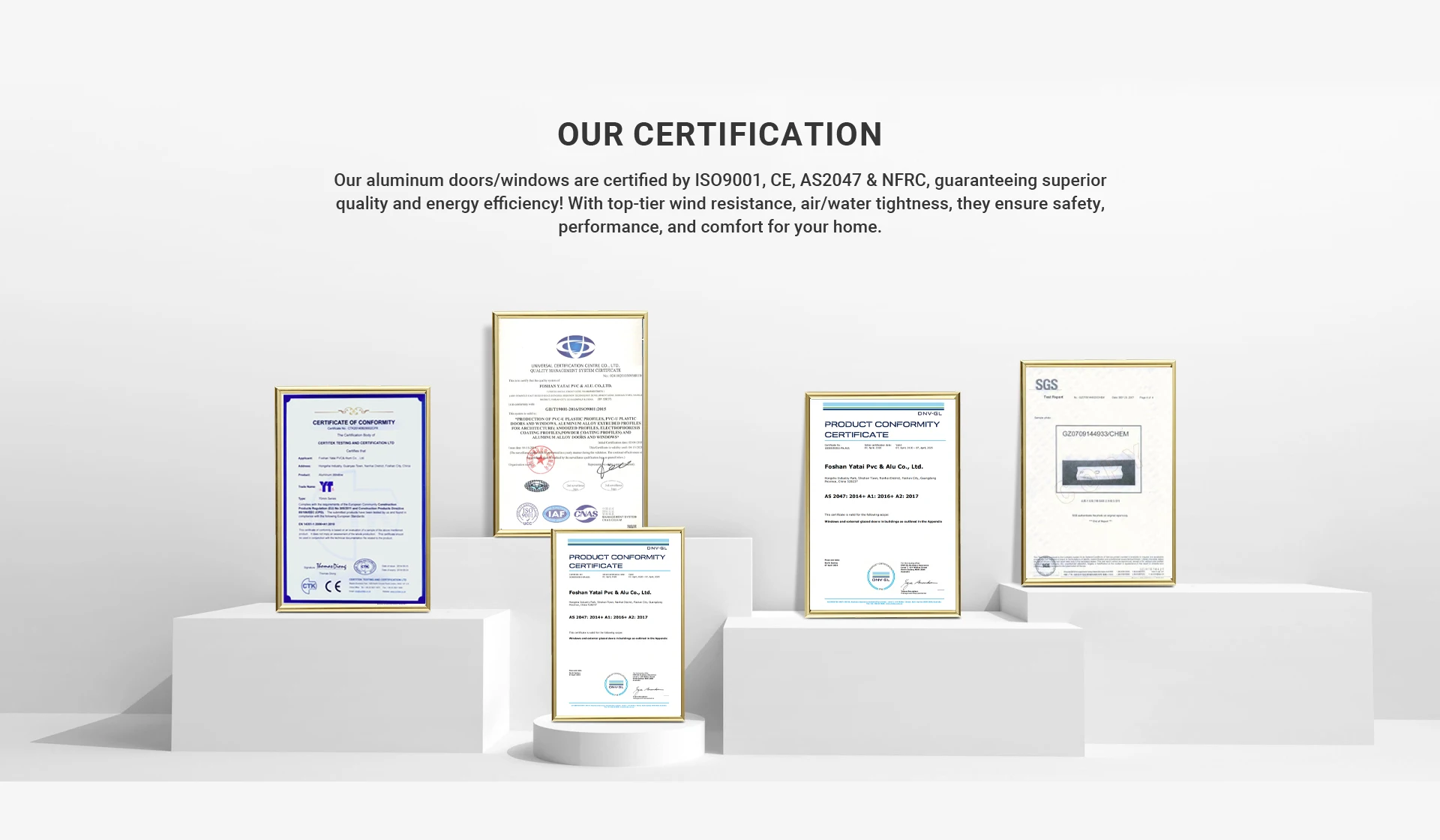Click the SGS logo on the test report
1440x840 pixels.
(x=1046, y=385)
